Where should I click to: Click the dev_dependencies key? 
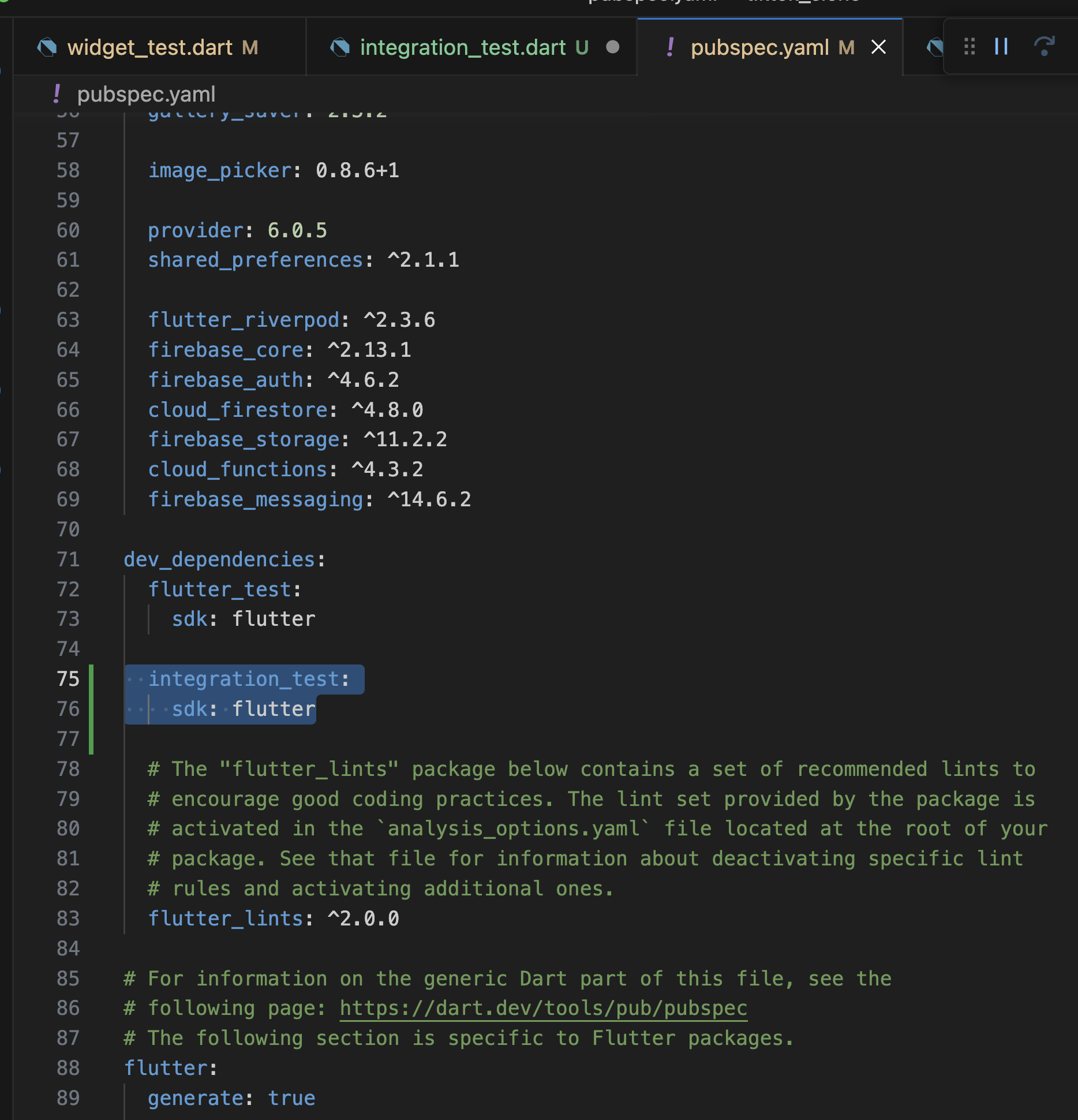coord(219,559)
